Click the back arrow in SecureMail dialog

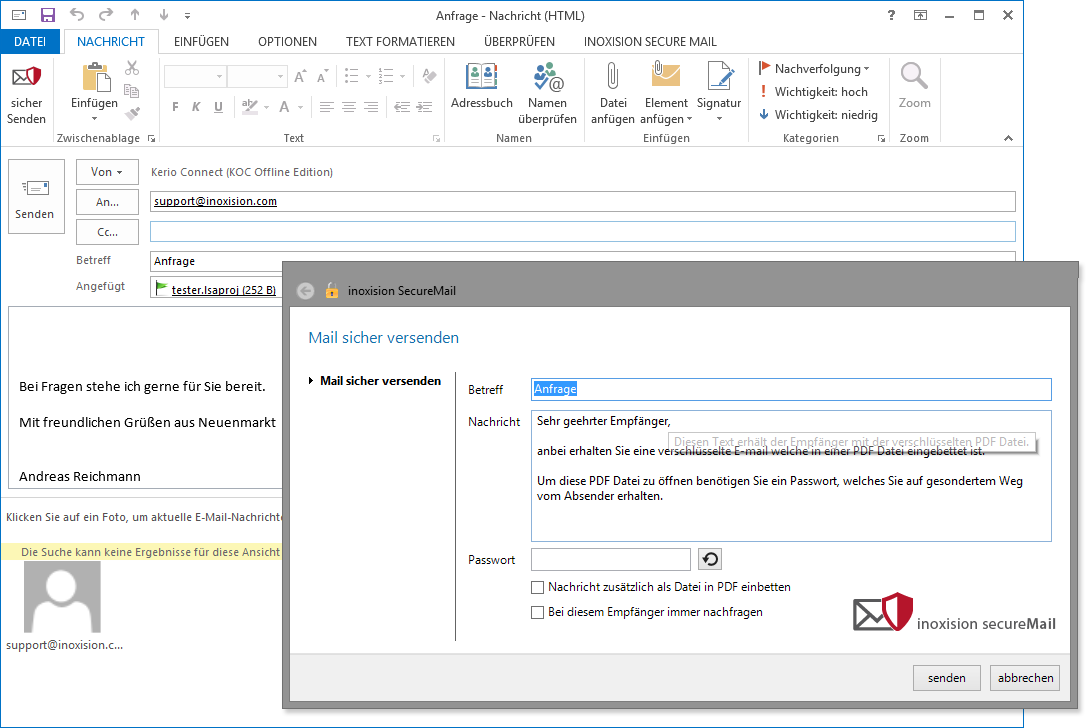click(306, 291)
